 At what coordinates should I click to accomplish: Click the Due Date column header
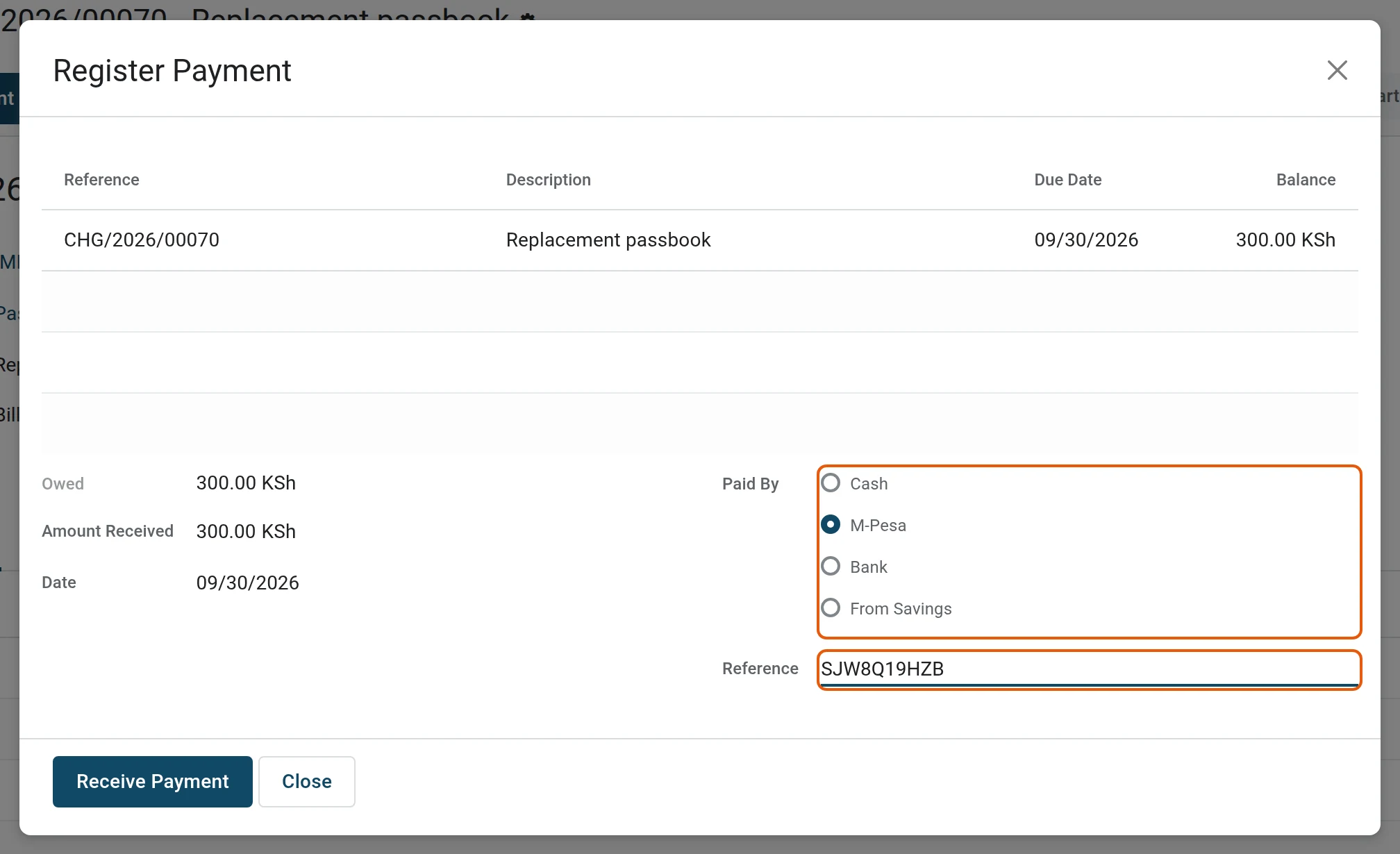(x=1067, y=180)
